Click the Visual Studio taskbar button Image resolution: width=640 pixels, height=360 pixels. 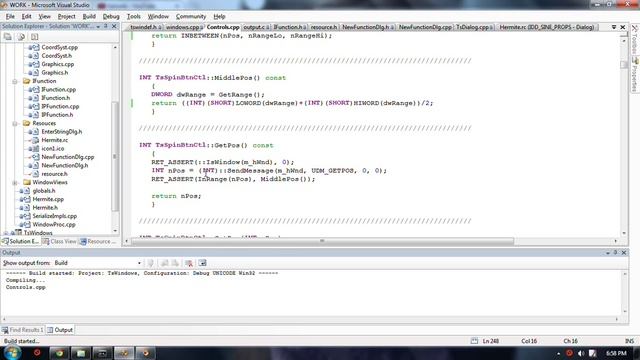[124, 353]
